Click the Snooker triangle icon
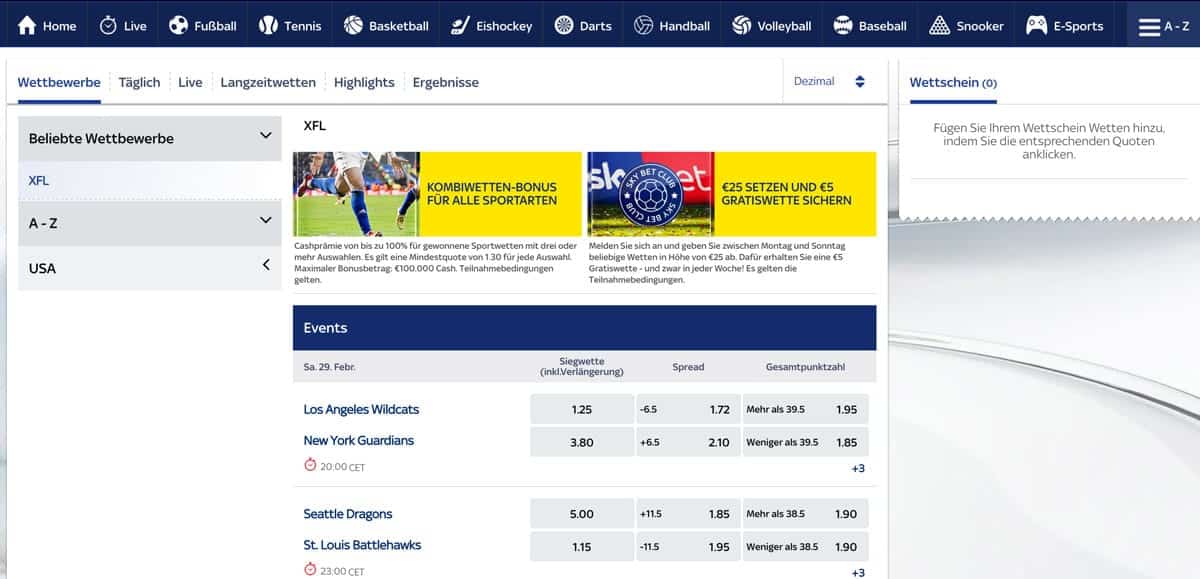The height and width of the screenshot is (579, 1200). pos(939,26)
